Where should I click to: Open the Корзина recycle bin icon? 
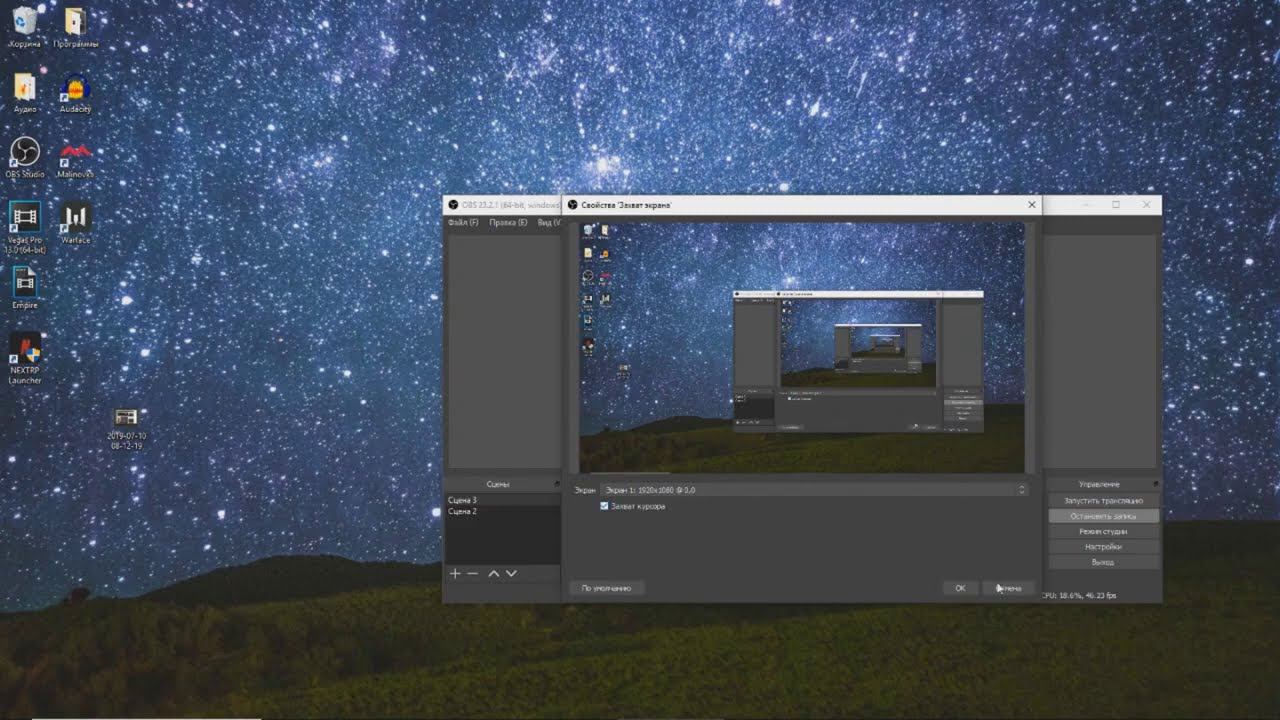click(25, 25)
